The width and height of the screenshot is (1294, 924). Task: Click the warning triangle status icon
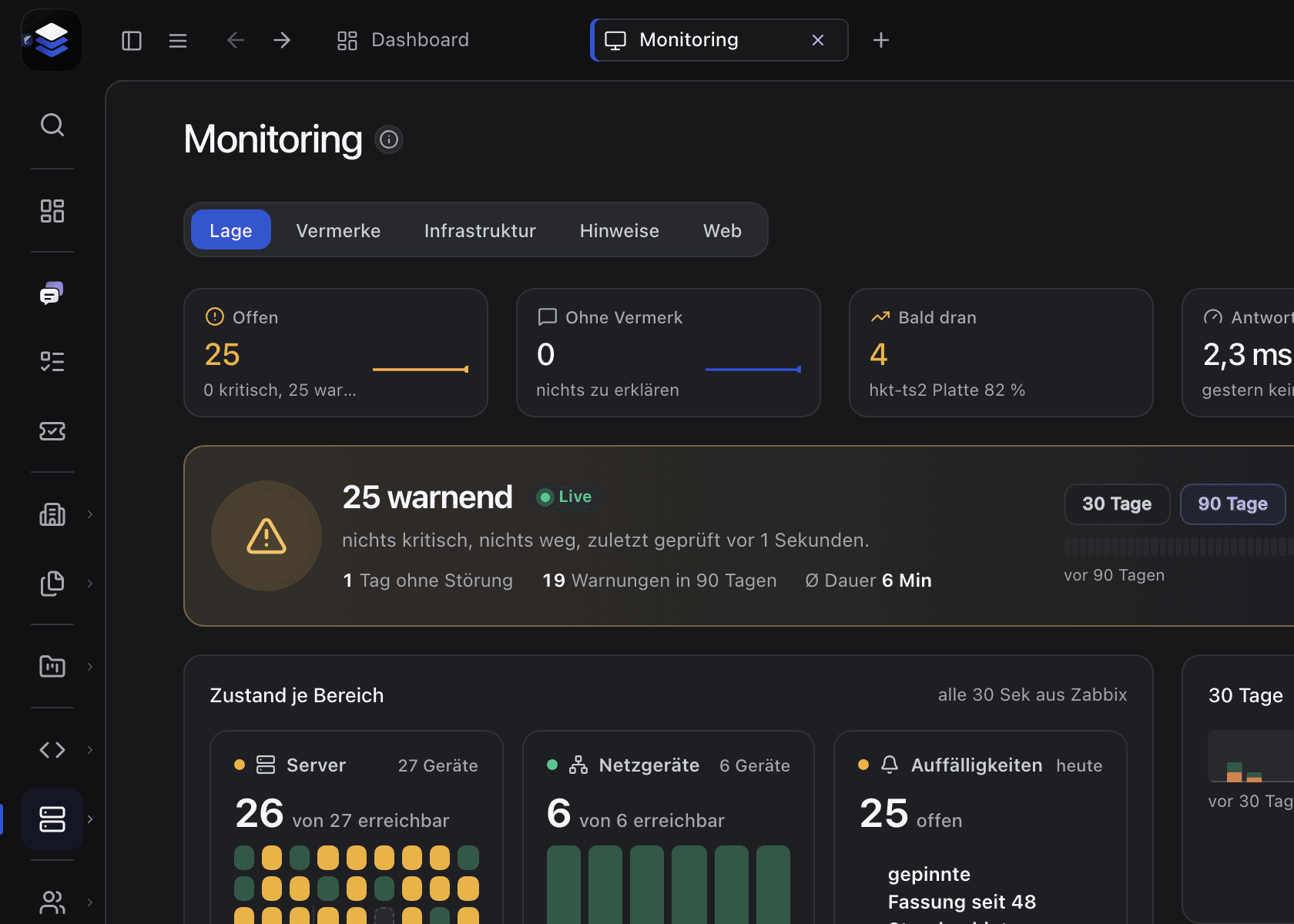[x=267, y=536]
